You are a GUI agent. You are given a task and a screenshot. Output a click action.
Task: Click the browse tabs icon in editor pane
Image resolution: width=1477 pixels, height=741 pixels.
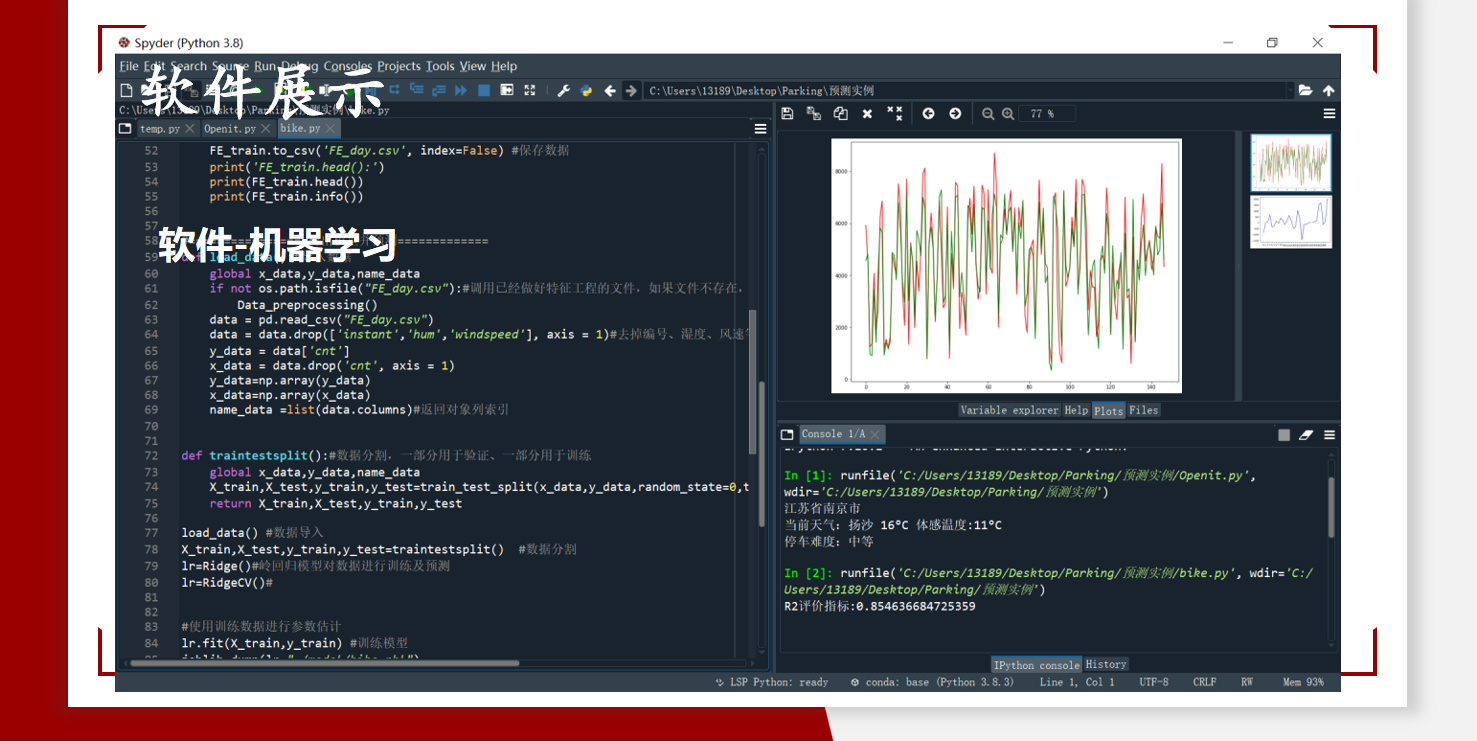[x=125, y=128]
